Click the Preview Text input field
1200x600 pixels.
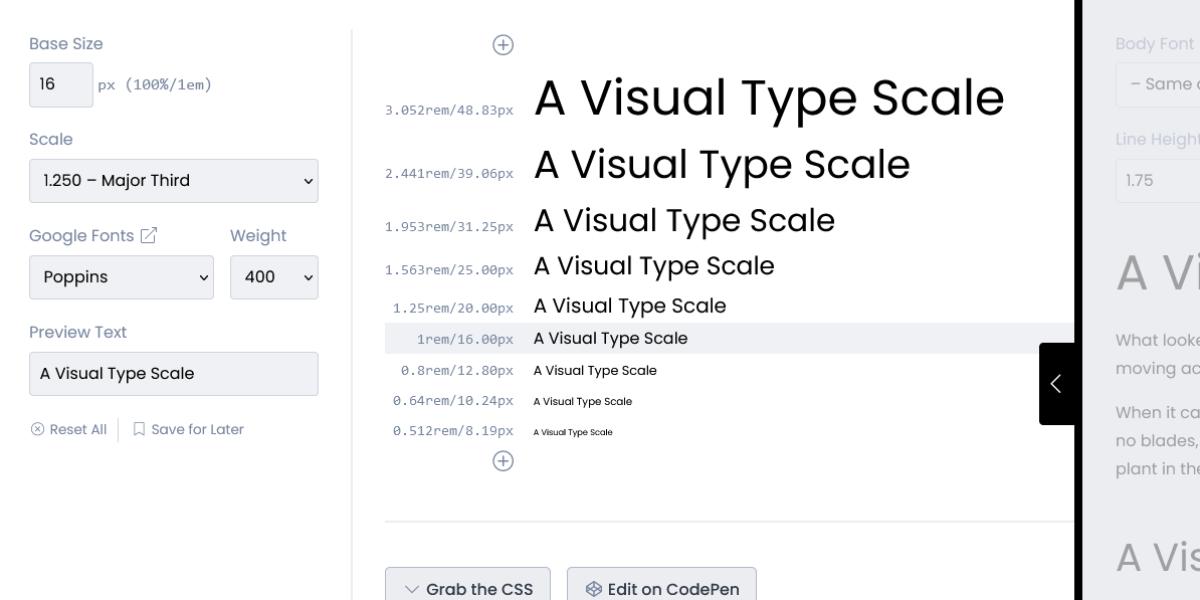(174, 373)
